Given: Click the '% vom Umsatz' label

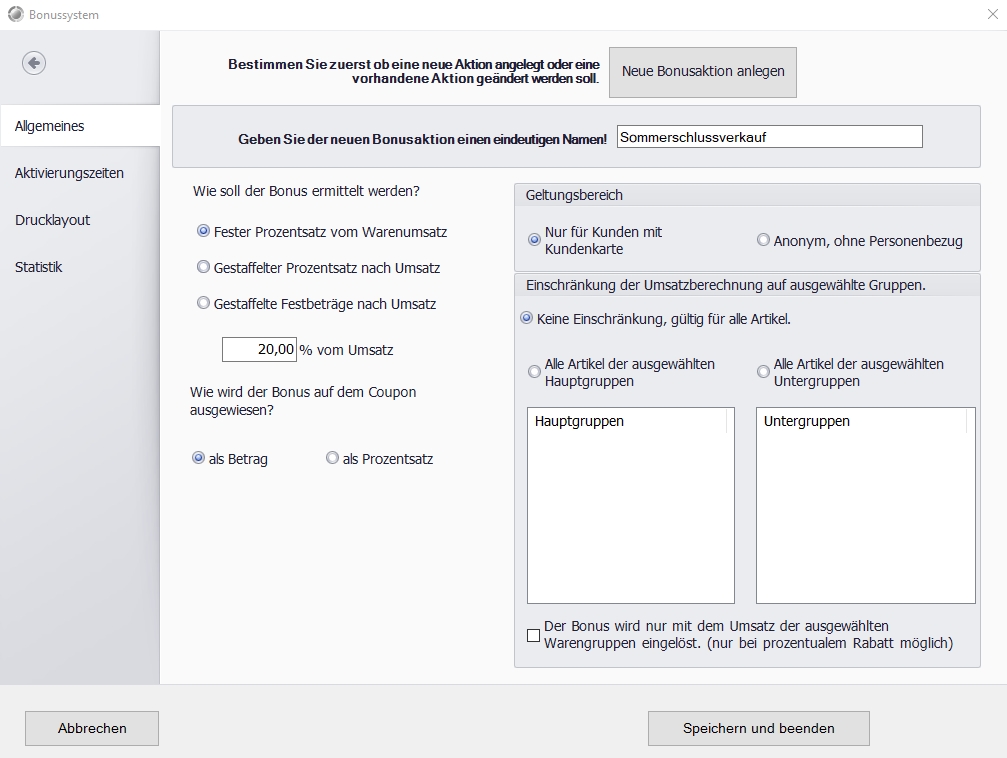Looking at the screenshot, I should point(346,350).
